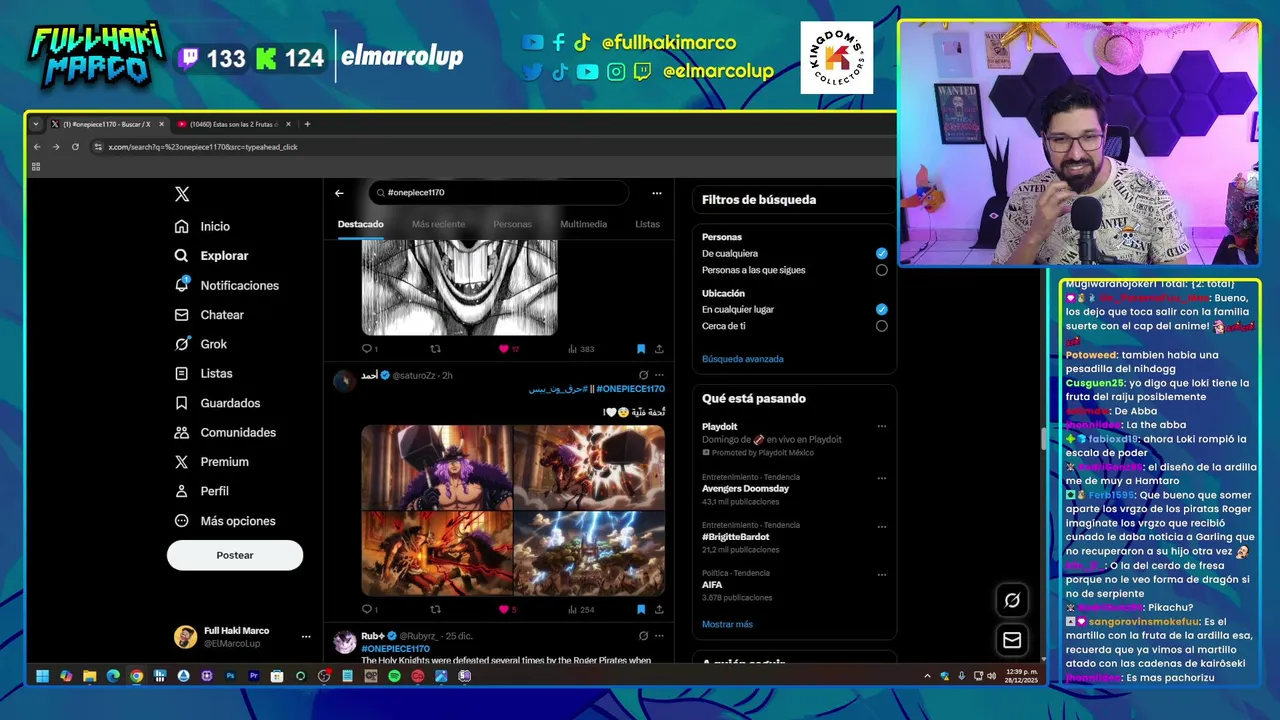The image size is (1280, 720).
Task: Open saturoZz profile avatar
Action: point(344,380)
